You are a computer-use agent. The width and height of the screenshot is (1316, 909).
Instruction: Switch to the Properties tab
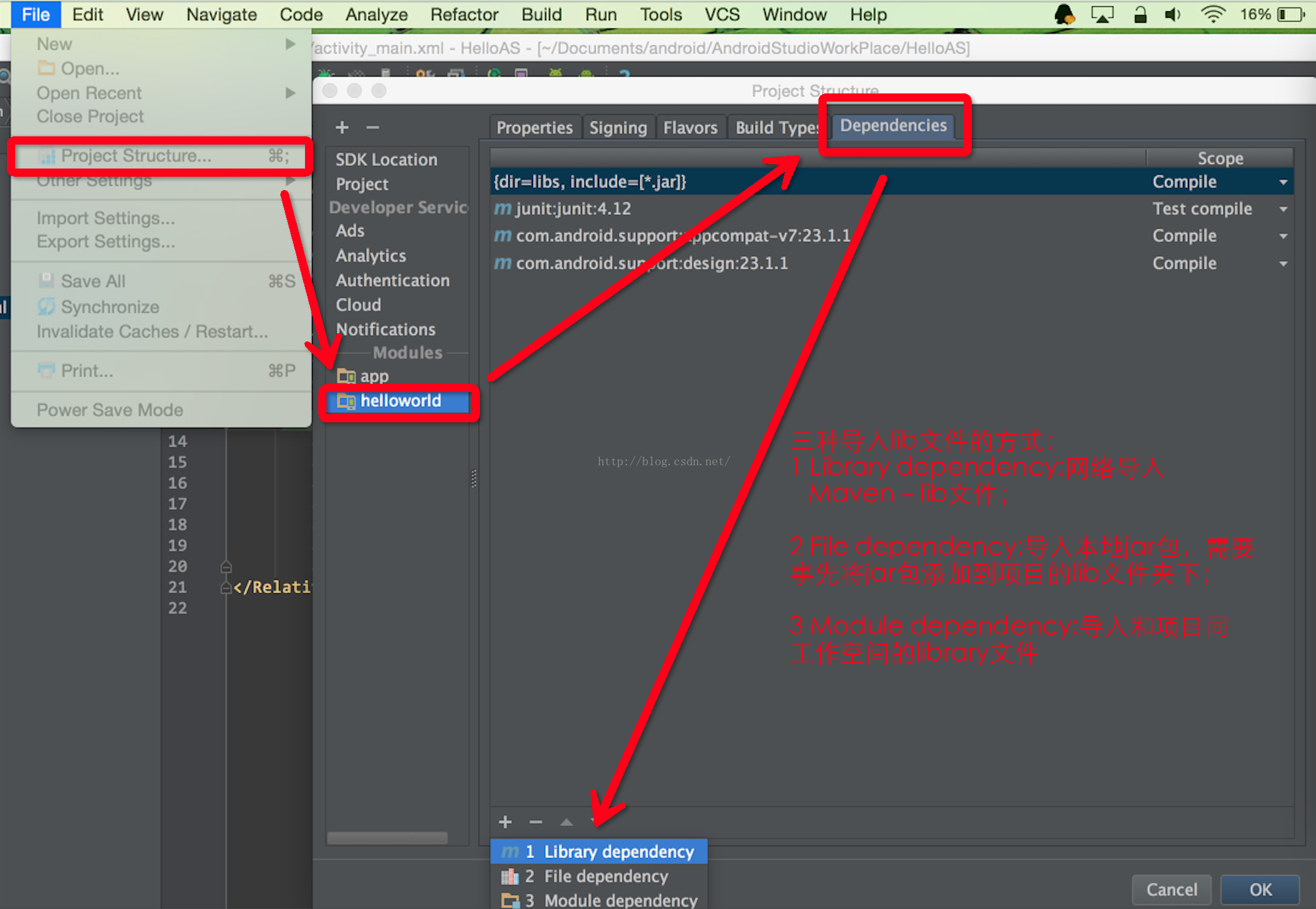click(x=534, y=128)
